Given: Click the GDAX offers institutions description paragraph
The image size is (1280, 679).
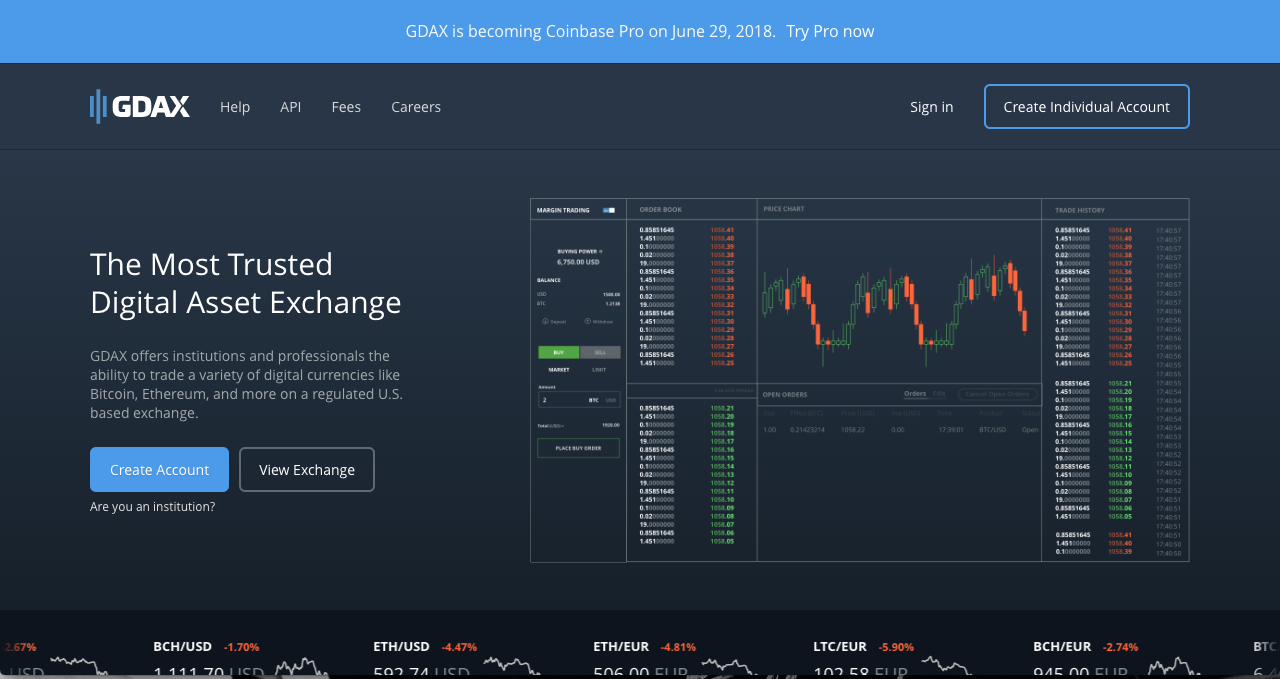Looking at the screenshot, I should (x=246, y=384).
